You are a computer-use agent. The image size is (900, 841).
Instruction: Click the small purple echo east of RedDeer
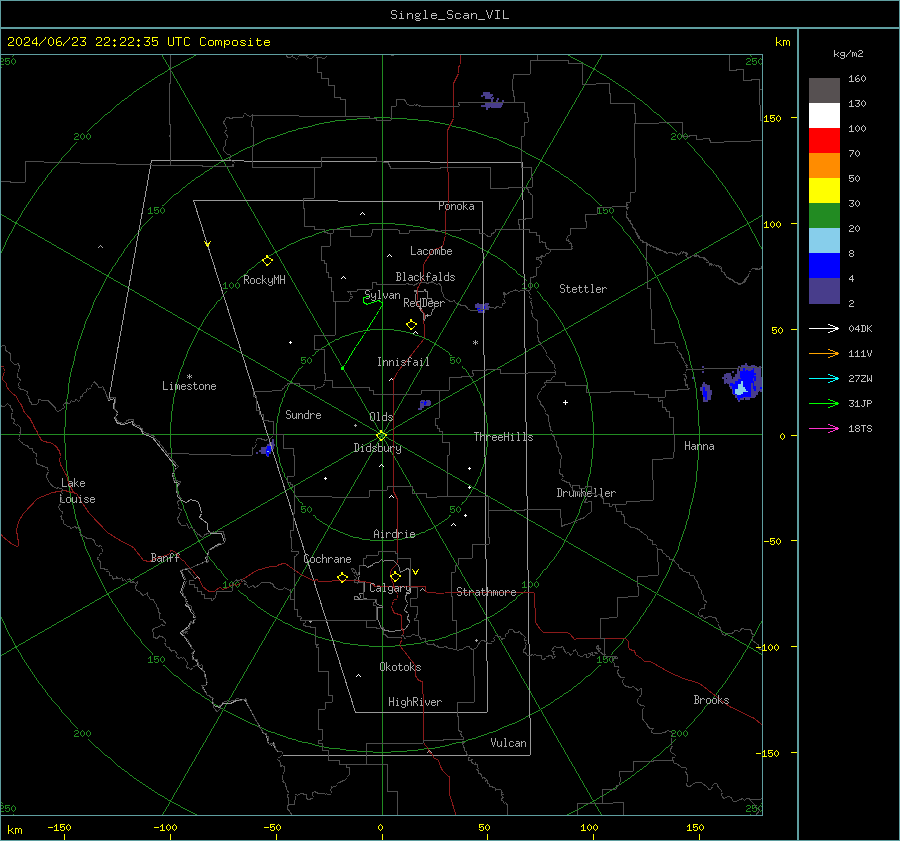click(482, 308)
